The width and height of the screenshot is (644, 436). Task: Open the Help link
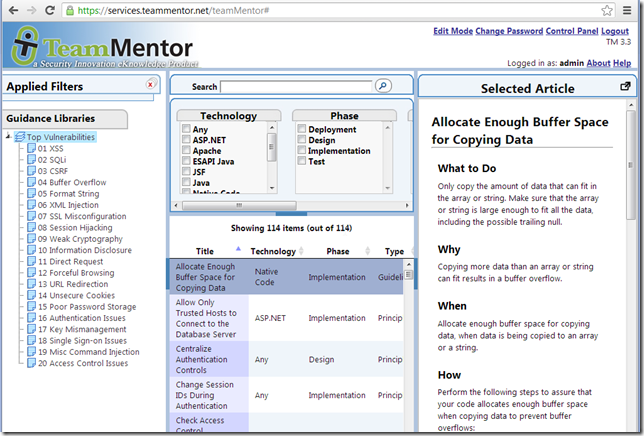(622, 63)
